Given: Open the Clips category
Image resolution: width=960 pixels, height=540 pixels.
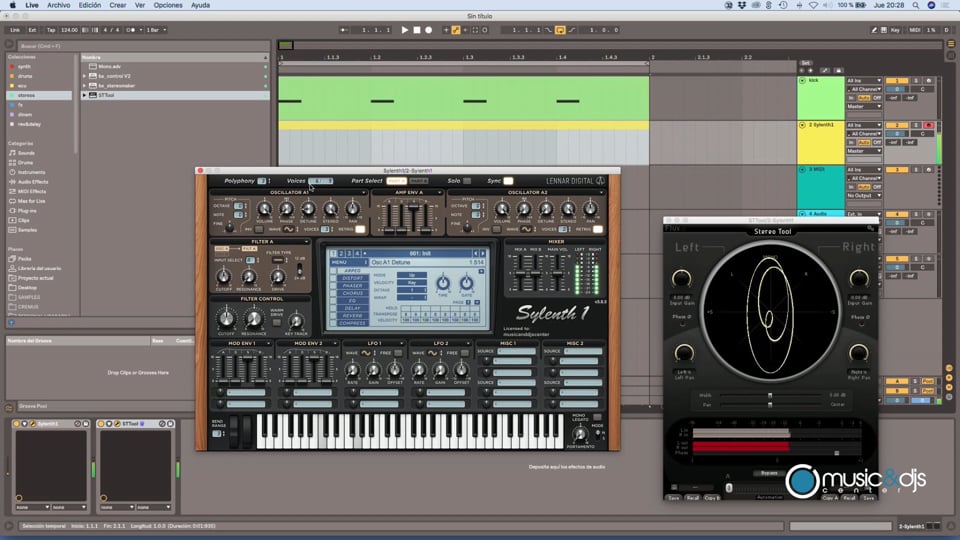Looking at the screenshot, I should (23, 220).
